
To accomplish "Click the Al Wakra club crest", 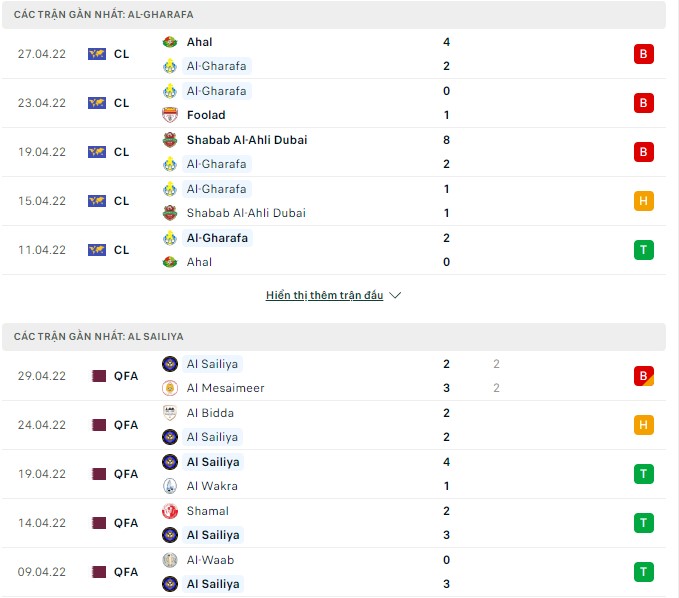I will (170, 486).
